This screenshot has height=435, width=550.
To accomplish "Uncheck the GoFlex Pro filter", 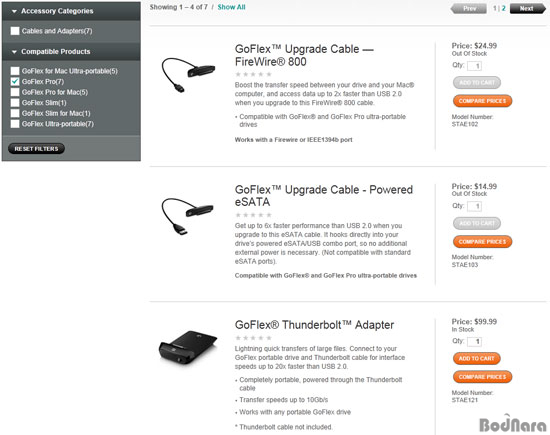I will (15, 81).
